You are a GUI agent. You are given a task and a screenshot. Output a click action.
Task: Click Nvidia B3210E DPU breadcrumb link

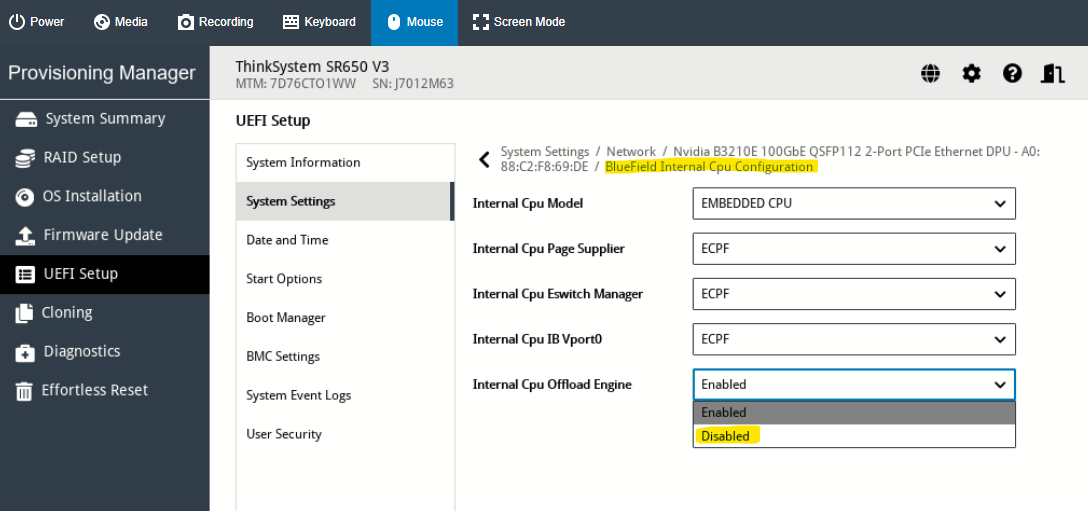[770, 159]
